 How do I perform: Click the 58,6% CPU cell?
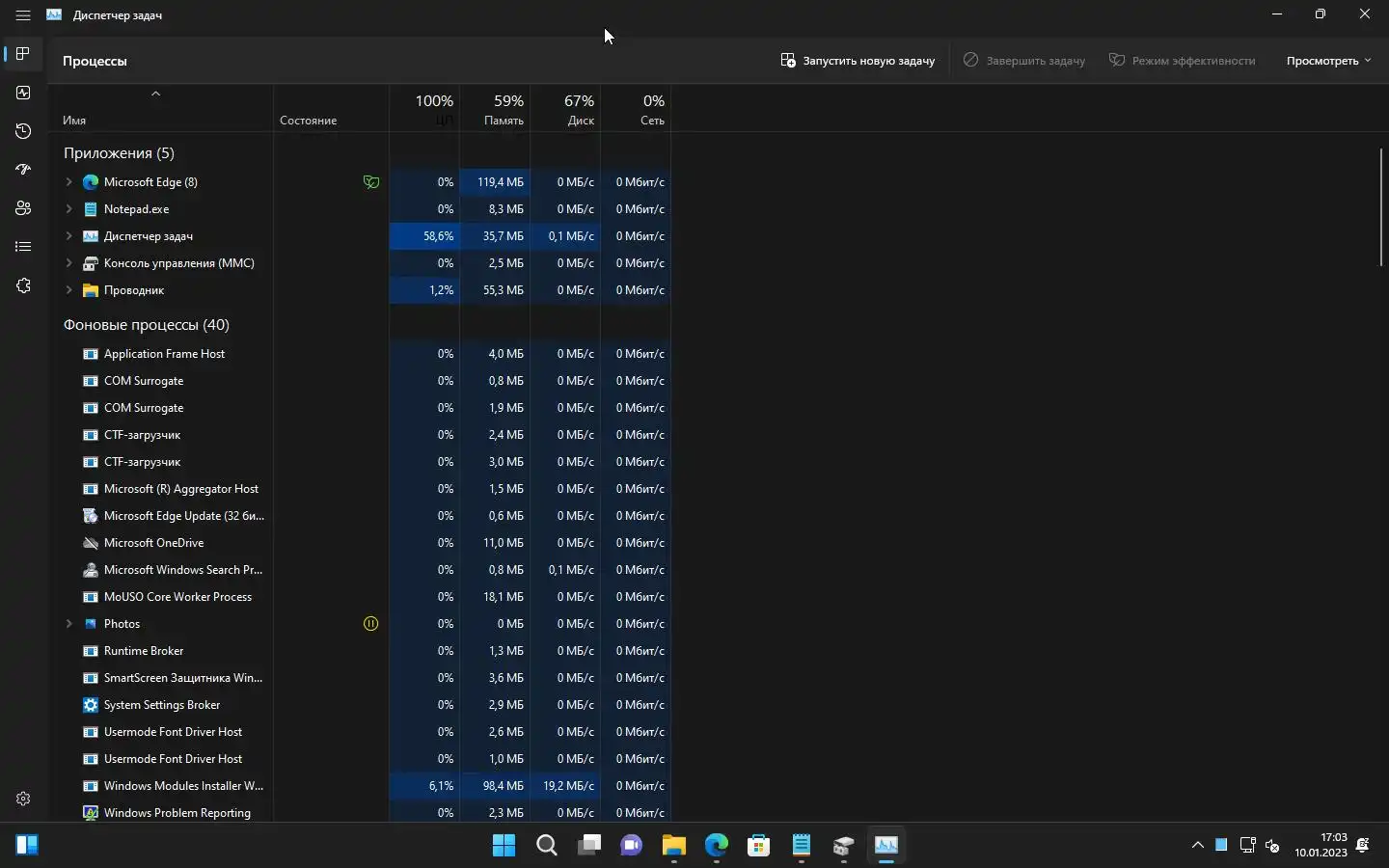(x=424, y=235)
